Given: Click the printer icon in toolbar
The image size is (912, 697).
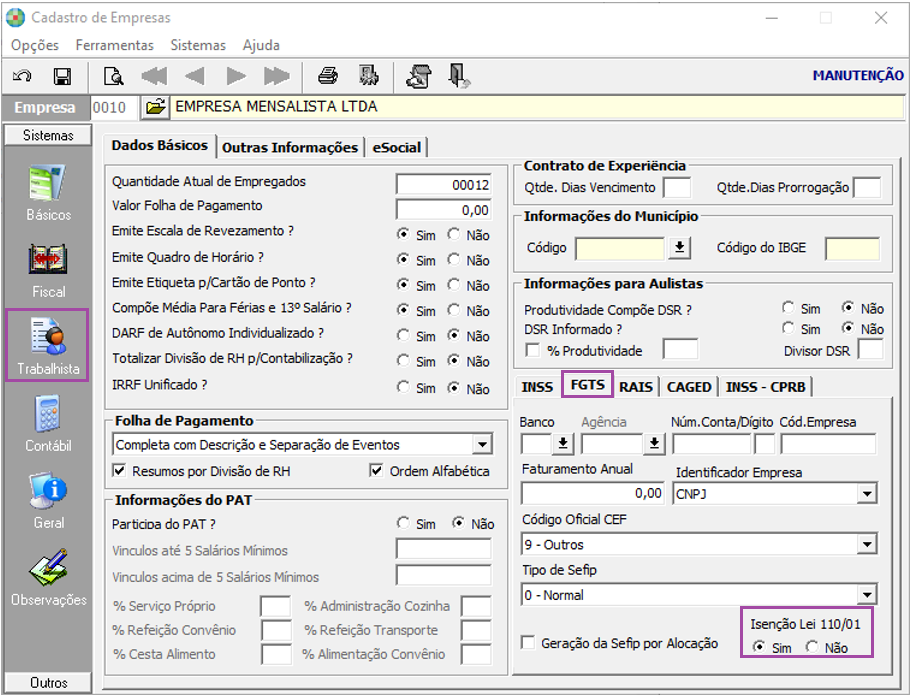Looking at the screenshot, I should [x=328, y=76].
